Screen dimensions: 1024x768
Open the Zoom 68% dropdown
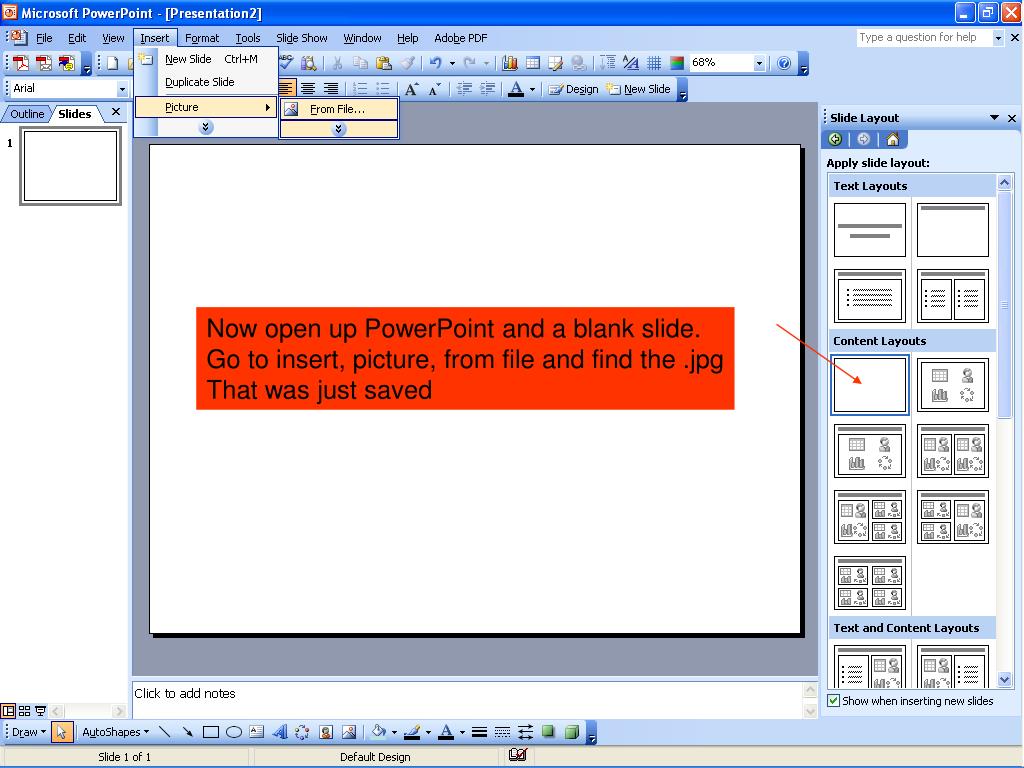(x=759, y=63)
